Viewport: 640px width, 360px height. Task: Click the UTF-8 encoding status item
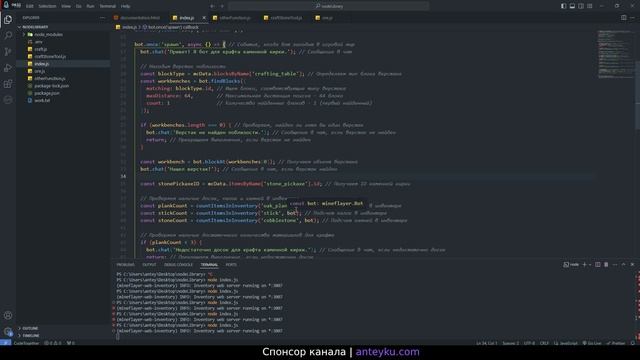(x=529, y=343)
